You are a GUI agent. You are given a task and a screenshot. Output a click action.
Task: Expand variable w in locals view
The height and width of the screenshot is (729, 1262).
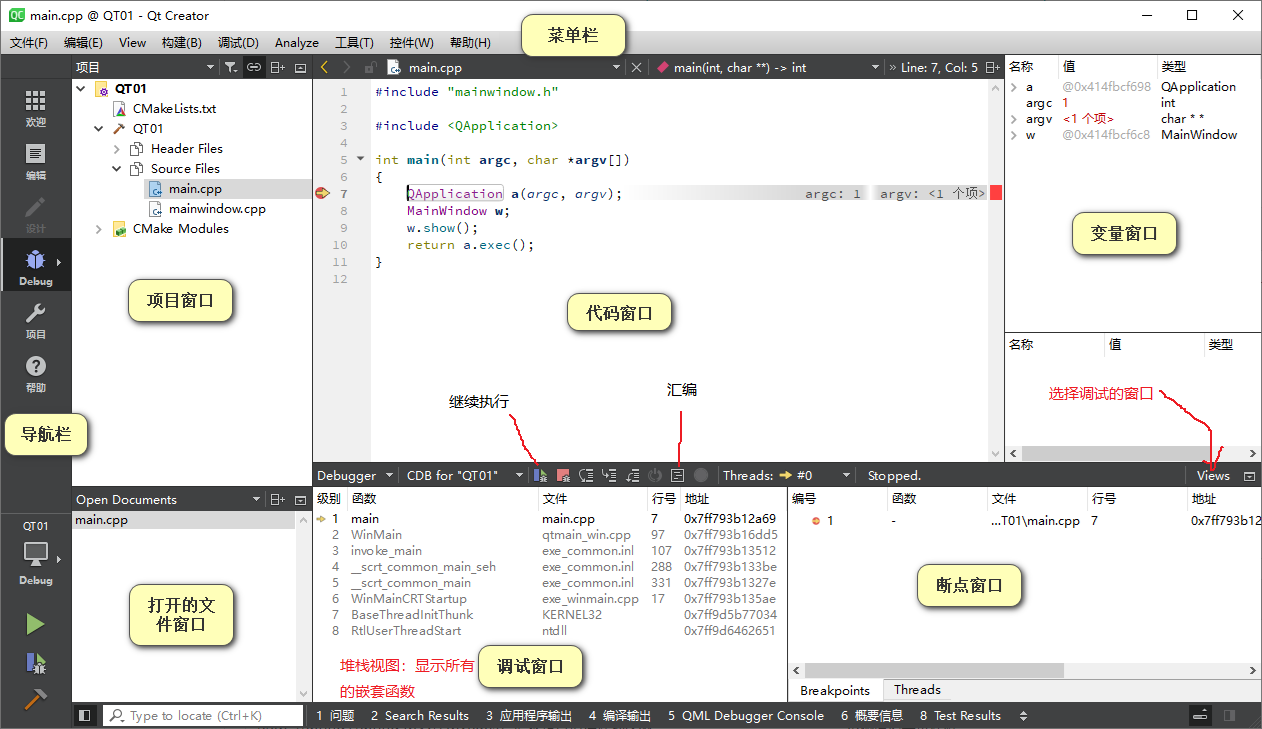[x=1014, y=135]
